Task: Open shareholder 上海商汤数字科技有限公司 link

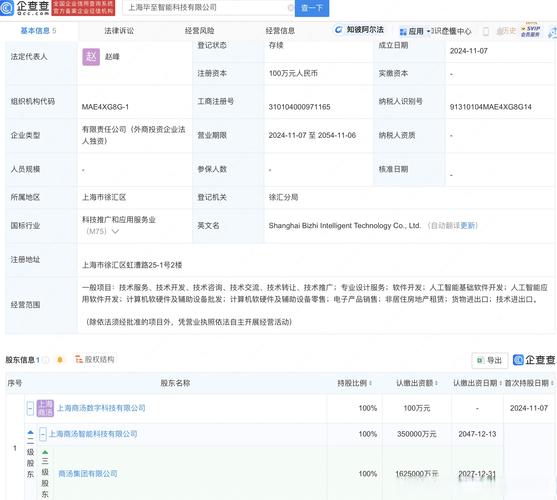Action: click(101, 408)
